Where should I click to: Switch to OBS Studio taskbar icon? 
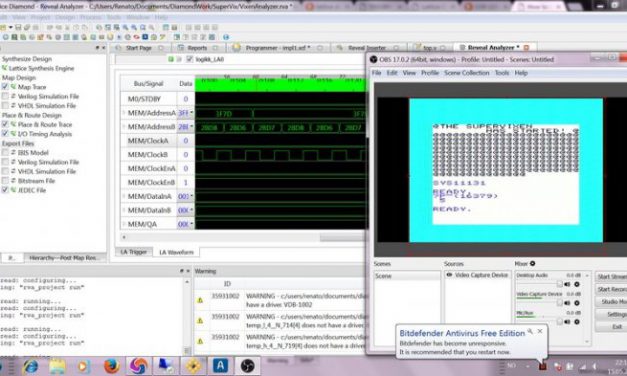point(247,366)
